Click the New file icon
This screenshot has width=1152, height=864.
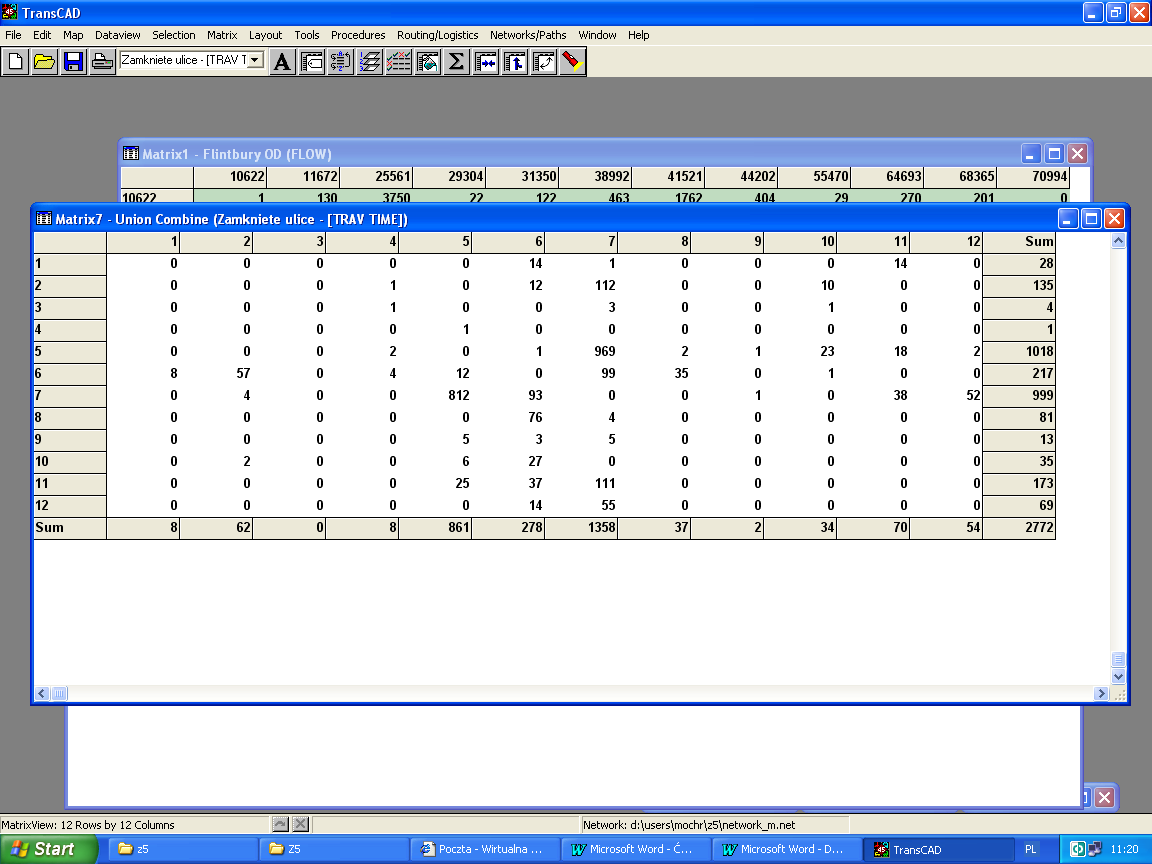click(x=16, y=62)
